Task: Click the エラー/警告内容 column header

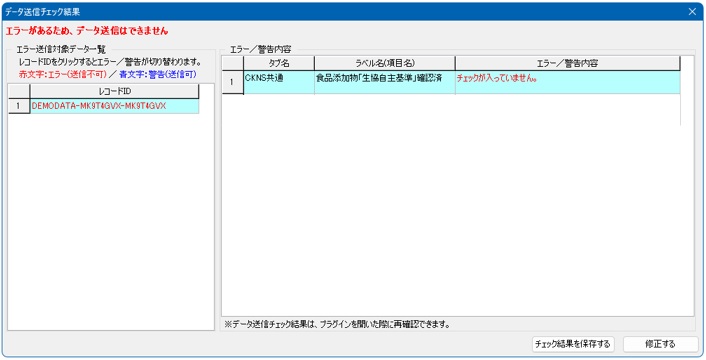Action: tap(568, 63)
